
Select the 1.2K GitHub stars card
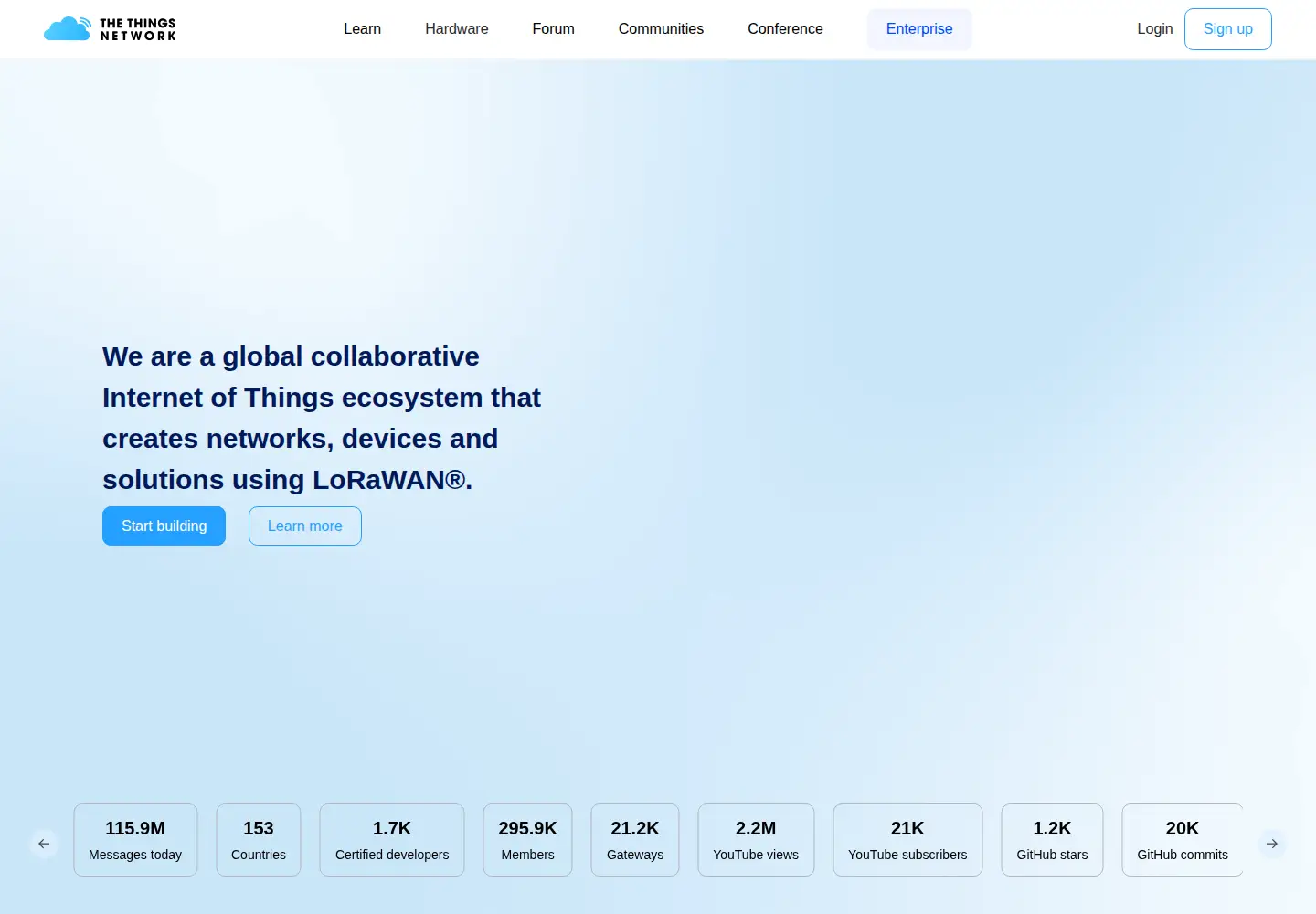(x=1052, y=840)
